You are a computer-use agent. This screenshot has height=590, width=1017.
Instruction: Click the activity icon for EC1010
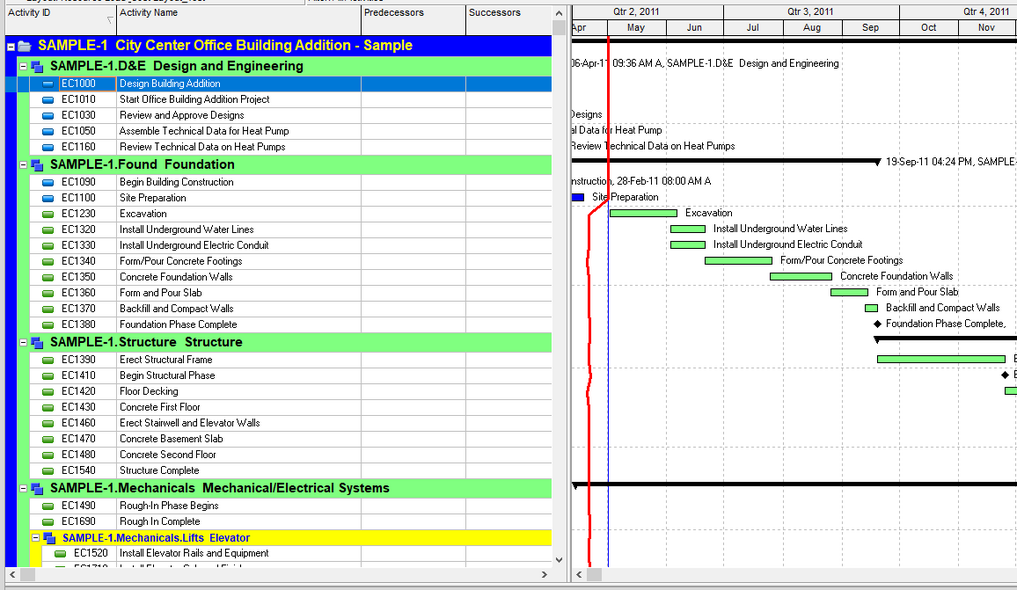click(48, 100)
